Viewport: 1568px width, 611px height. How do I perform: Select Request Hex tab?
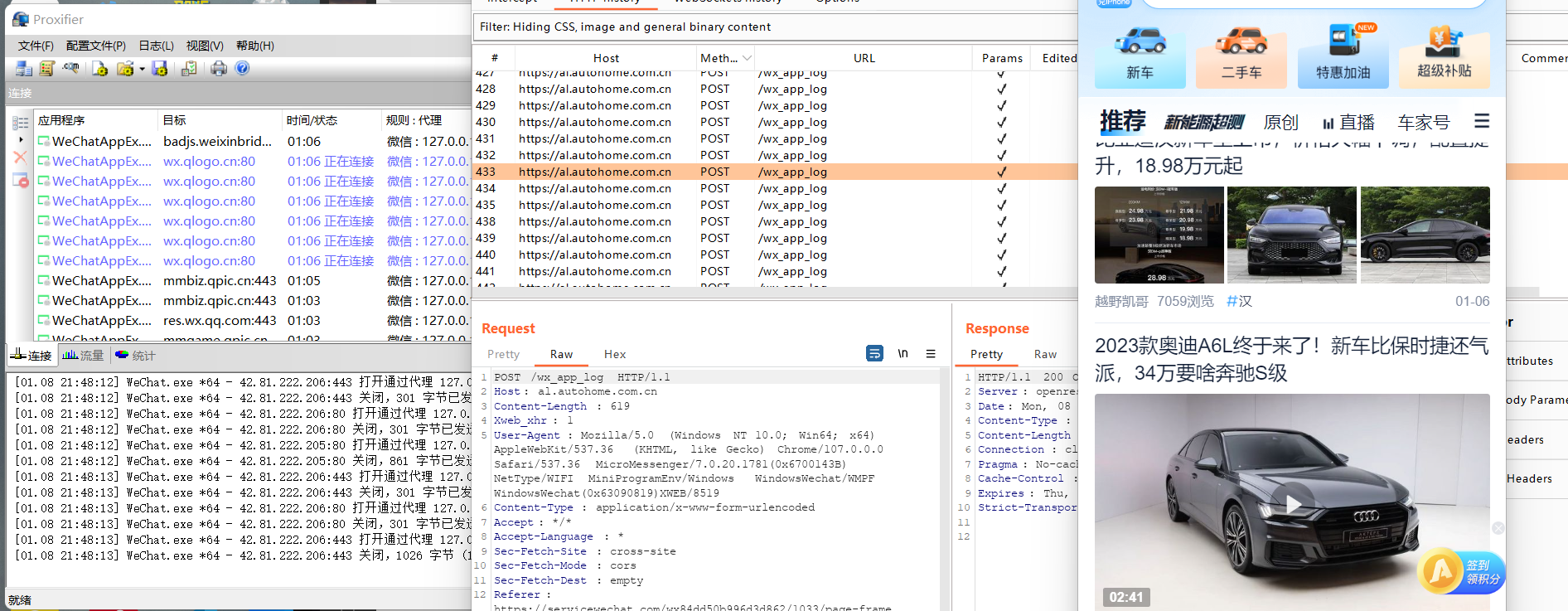click(615, 354)
